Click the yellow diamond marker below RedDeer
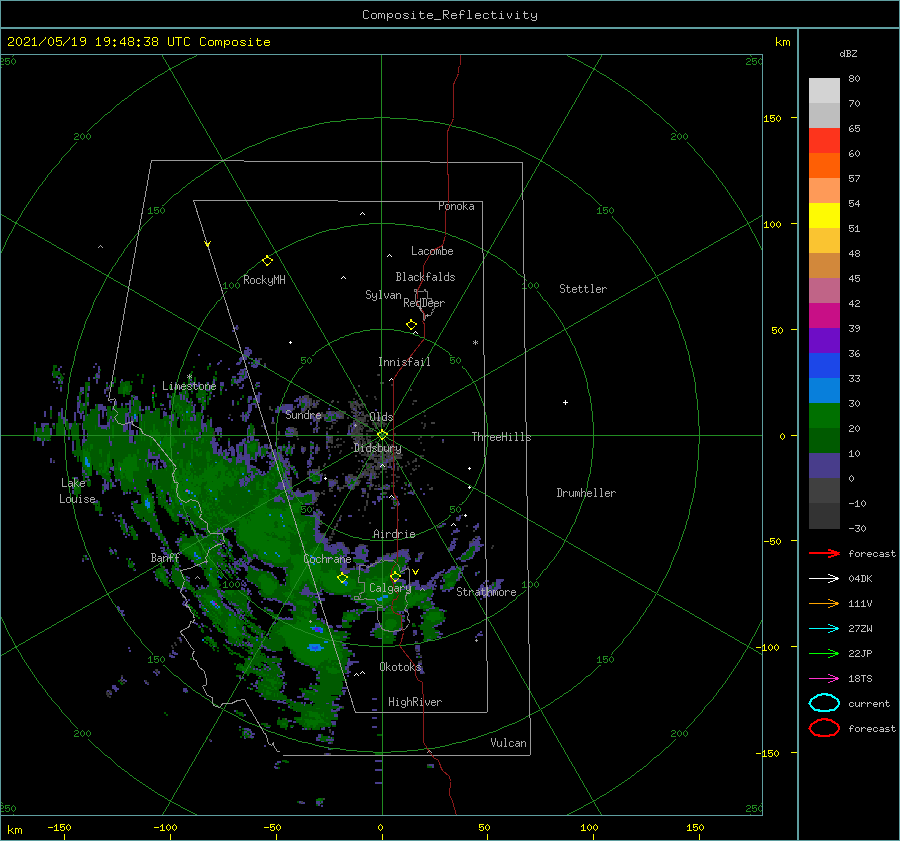Viewport: 900px width, 841px height. (411, 325)
